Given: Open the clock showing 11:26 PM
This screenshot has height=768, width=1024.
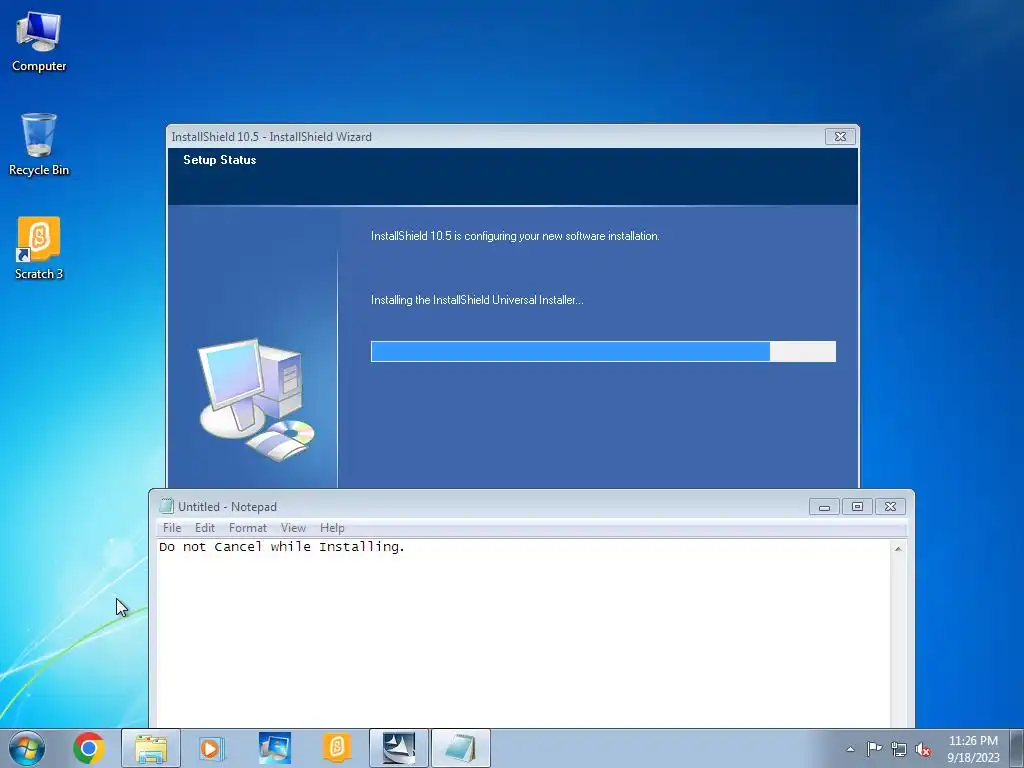Looking at the screenshot, I should coord(973,748).
